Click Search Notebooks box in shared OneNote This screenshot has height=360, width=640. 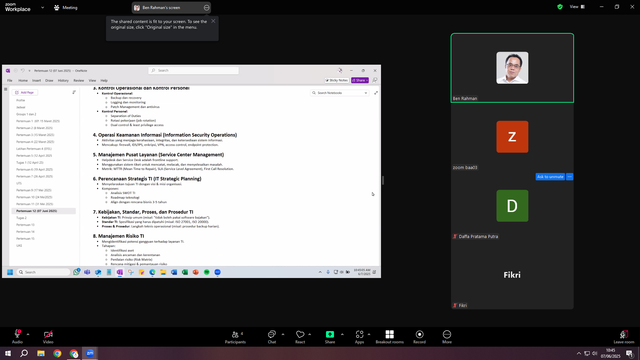[x=339, y=93]
